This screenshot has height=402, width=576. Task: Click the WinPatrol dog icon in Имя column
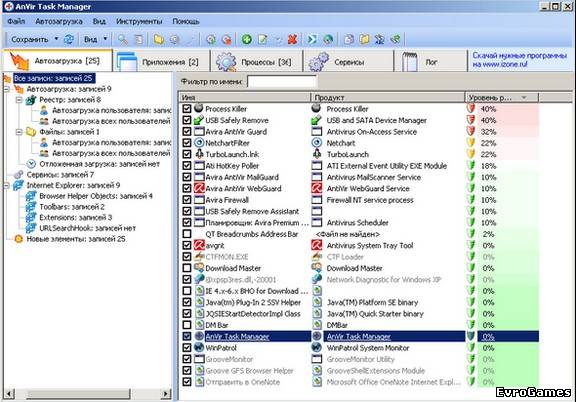point(199,347)
